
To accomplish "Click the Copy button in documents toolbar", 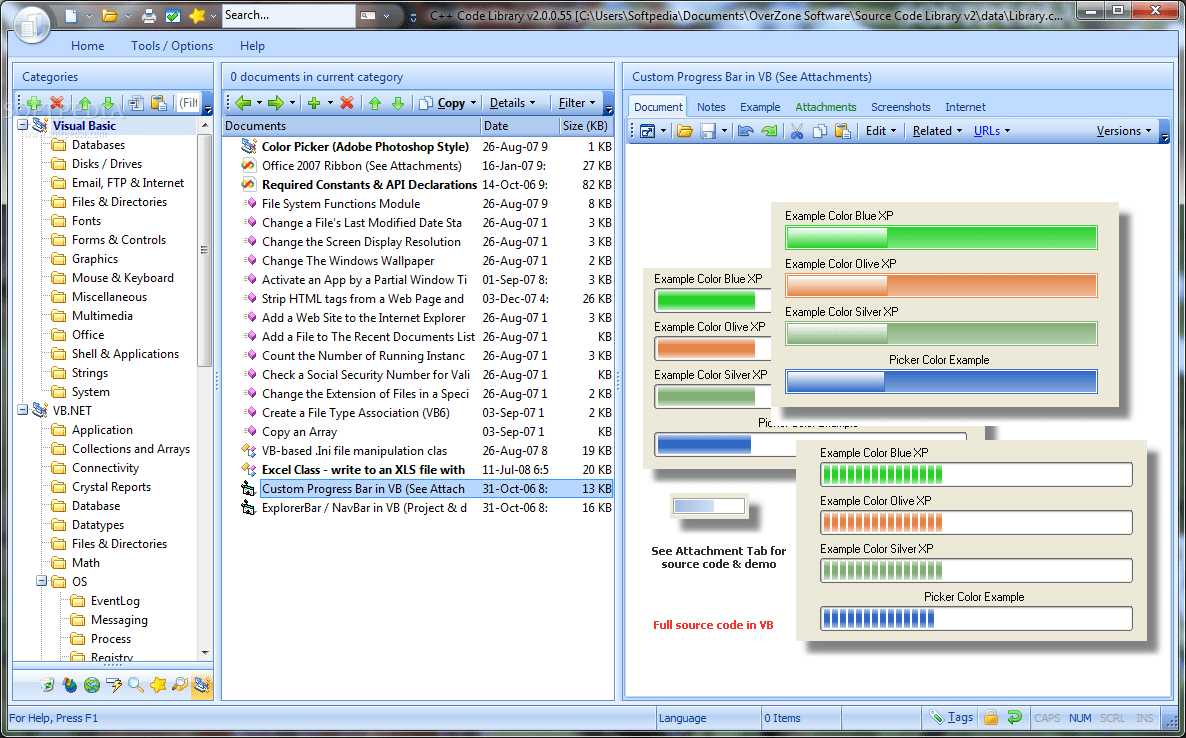I will pos(445,102).
